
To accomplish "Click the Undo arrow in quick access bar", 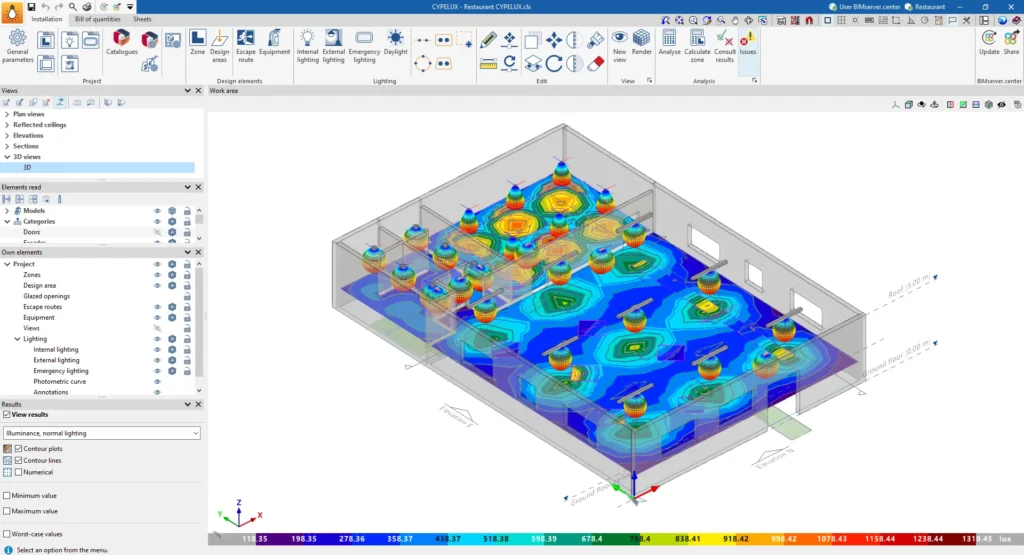I will 45,7.
